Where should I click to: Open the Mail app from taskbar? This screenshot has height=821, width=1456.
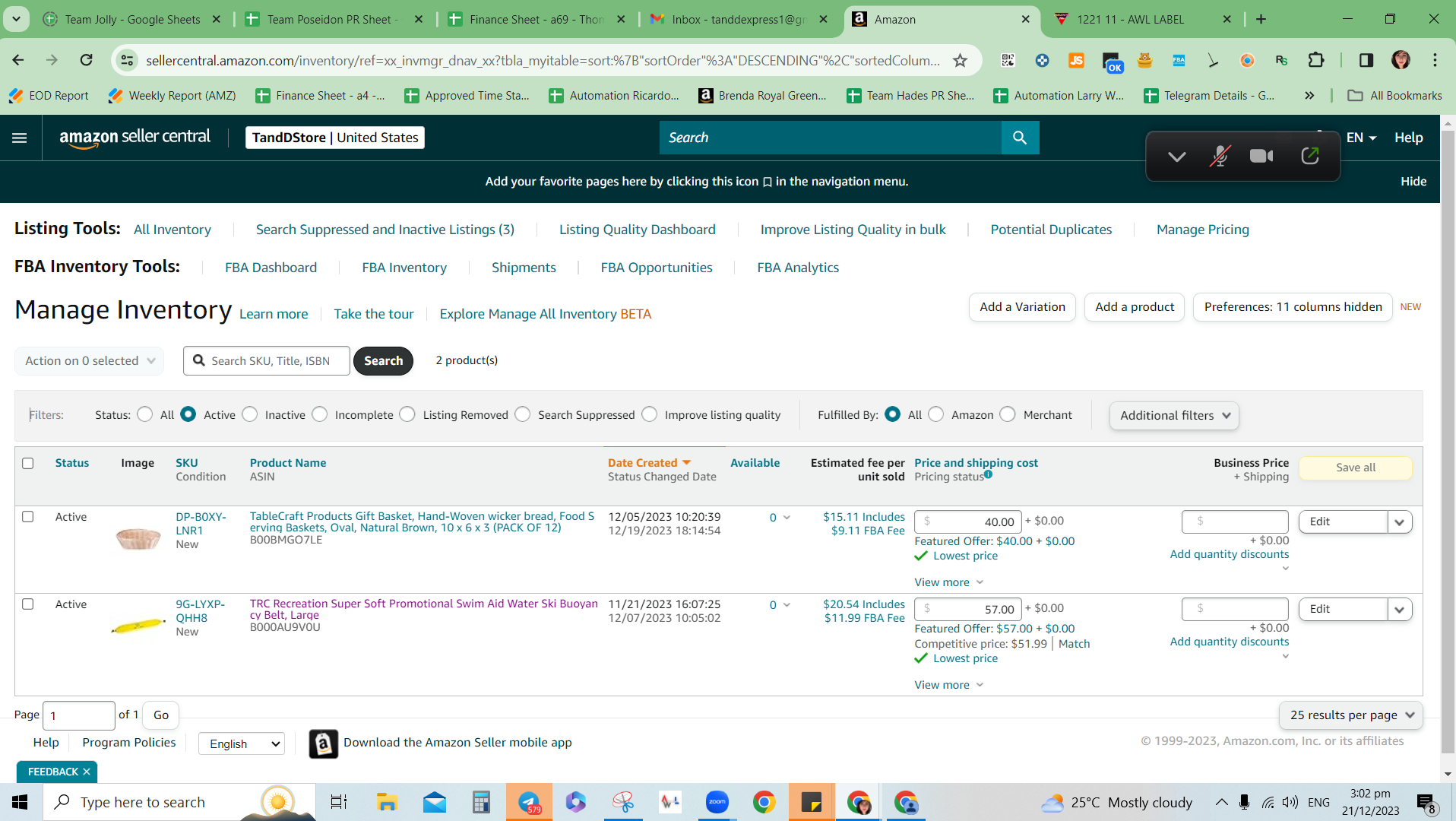click(435, 802)
